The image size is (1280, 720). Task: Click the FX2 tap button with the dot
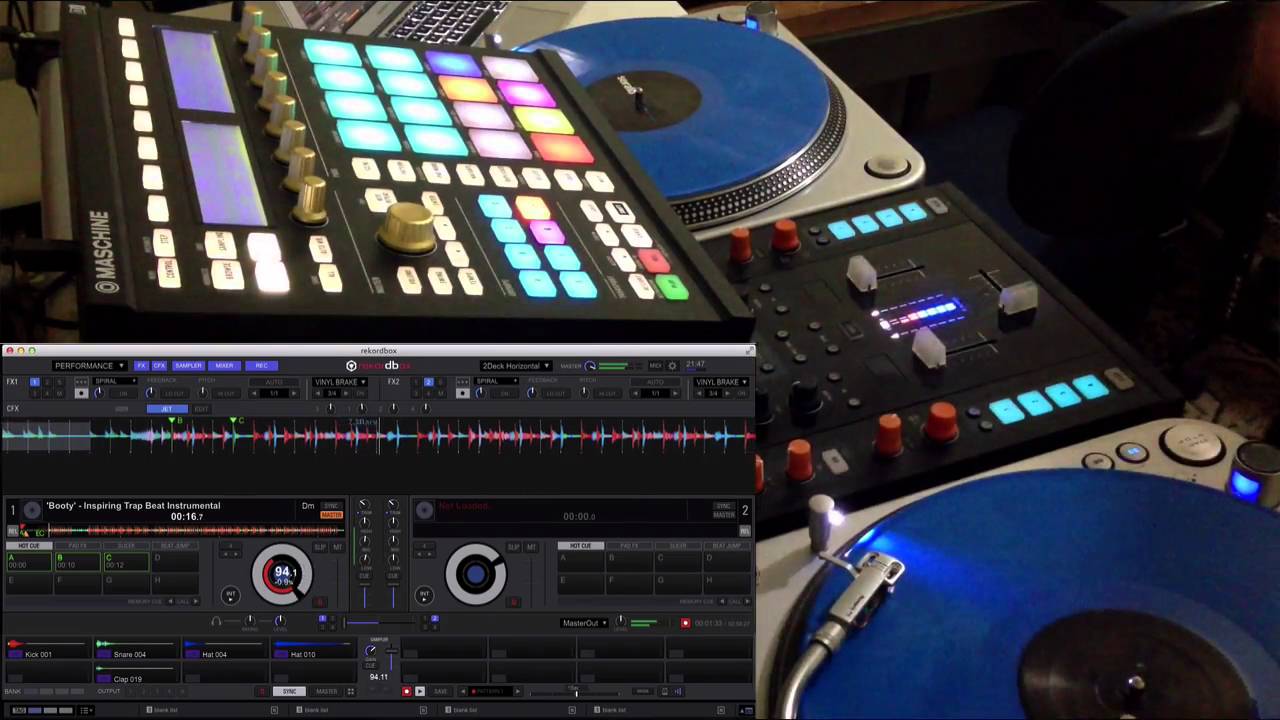pos(463,393)
